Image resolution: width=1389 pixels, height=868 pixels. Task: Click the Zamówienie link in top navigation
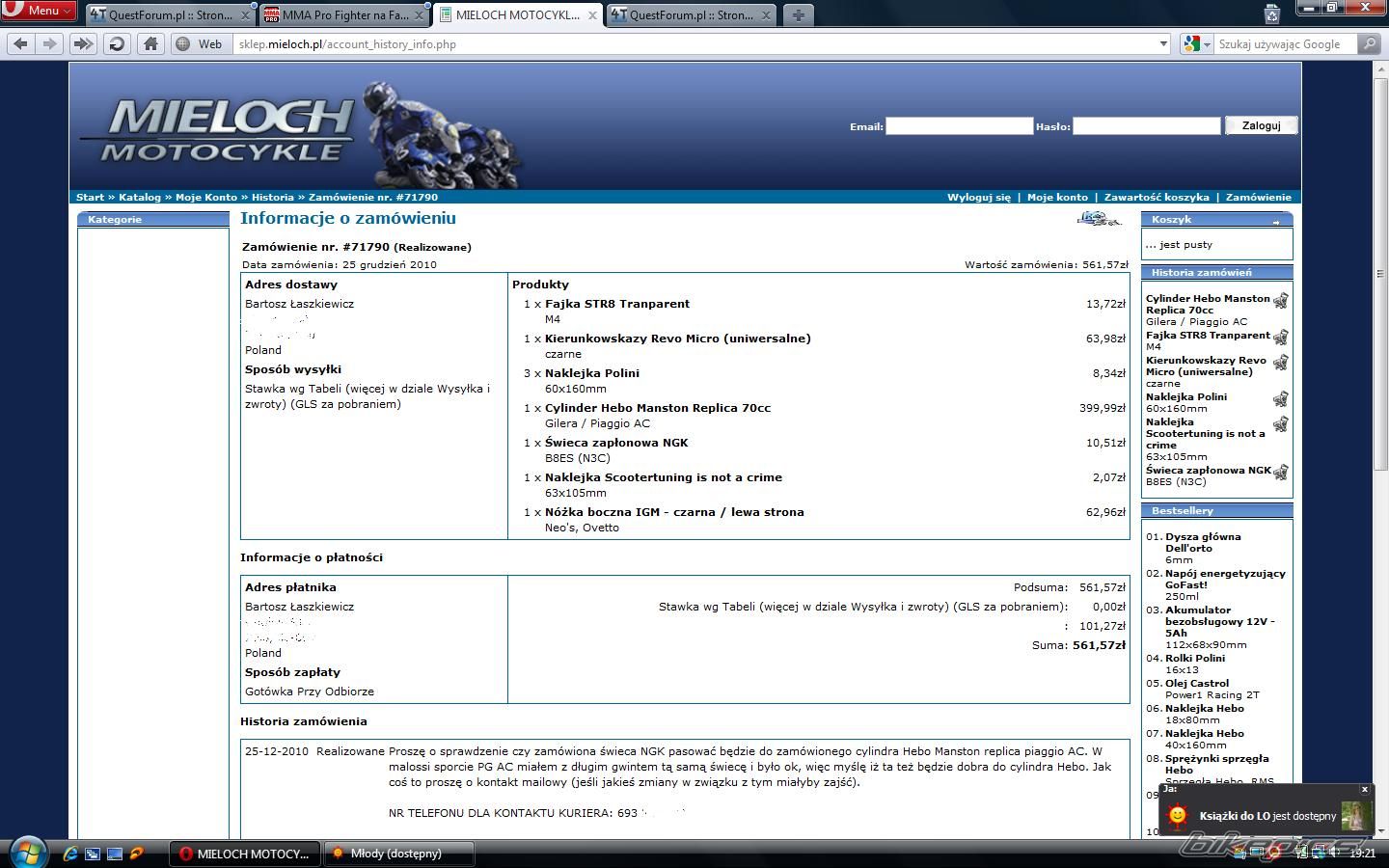(1259, 197)
